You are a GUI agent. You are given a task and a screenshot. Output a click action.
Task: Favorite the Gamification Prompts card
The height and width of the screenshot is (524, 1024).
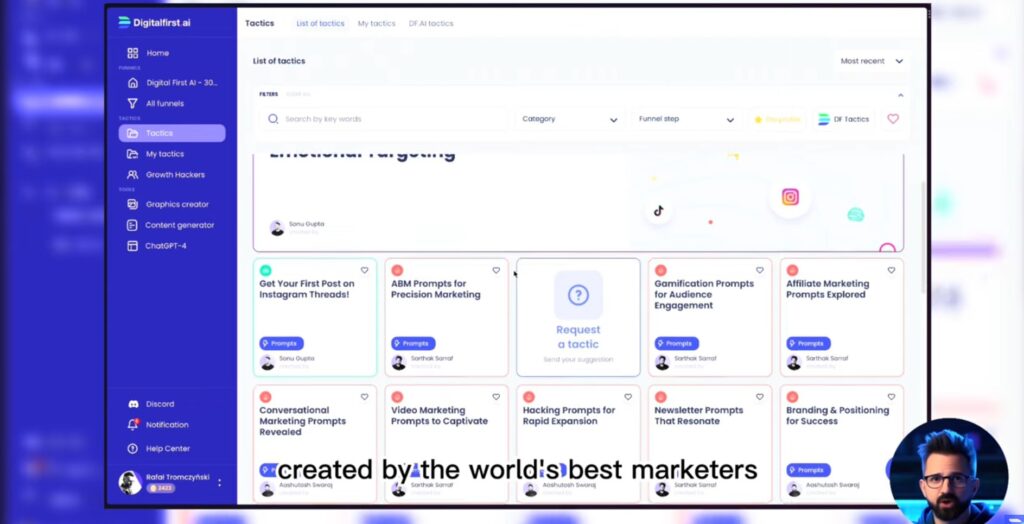pos(760,270)
